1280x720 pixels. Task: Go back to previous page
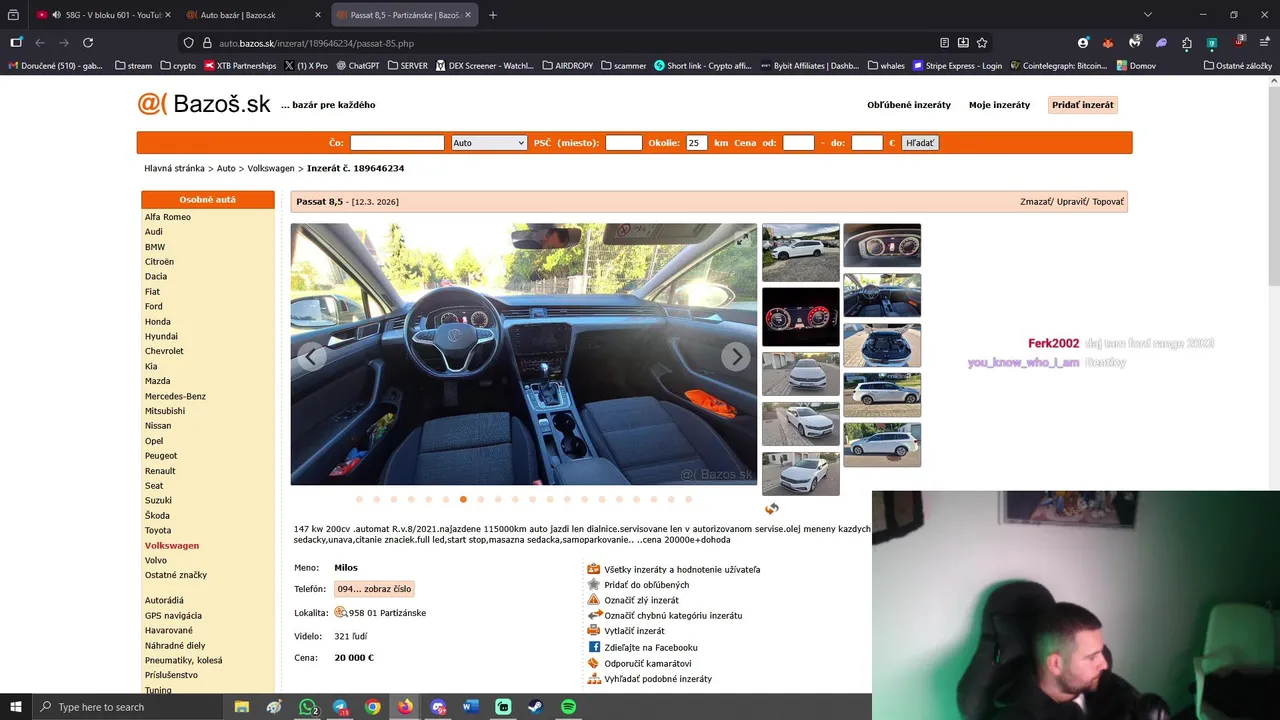coord(40,43)
